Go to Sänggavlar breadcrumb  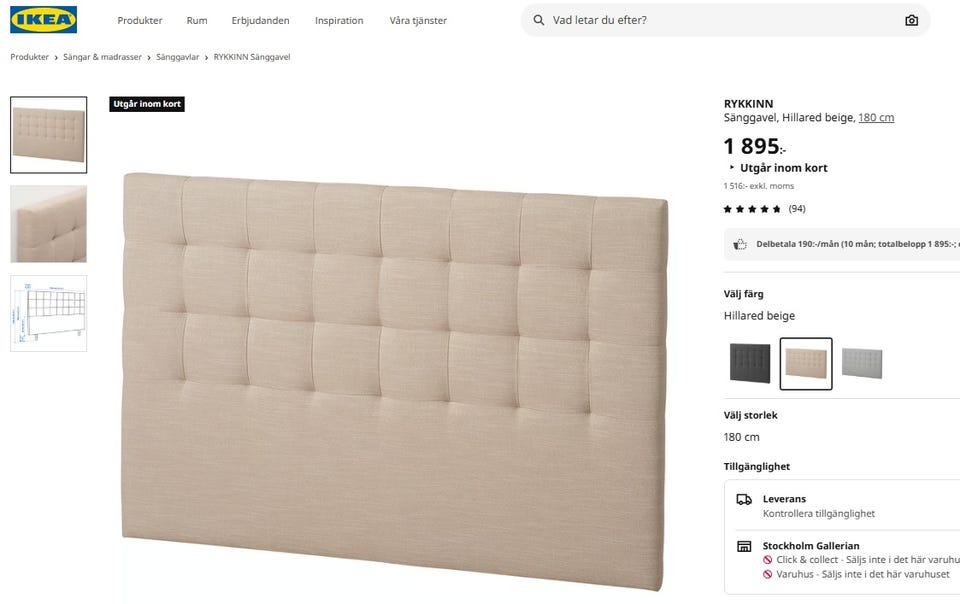[180, 57]
